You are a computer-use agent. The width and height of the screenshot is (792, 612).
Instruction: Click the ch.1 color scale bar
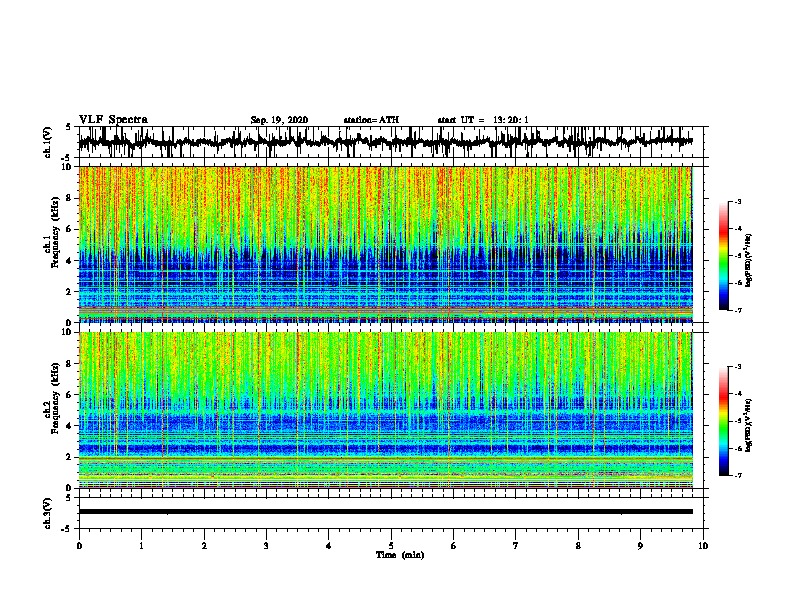[723, 256]
